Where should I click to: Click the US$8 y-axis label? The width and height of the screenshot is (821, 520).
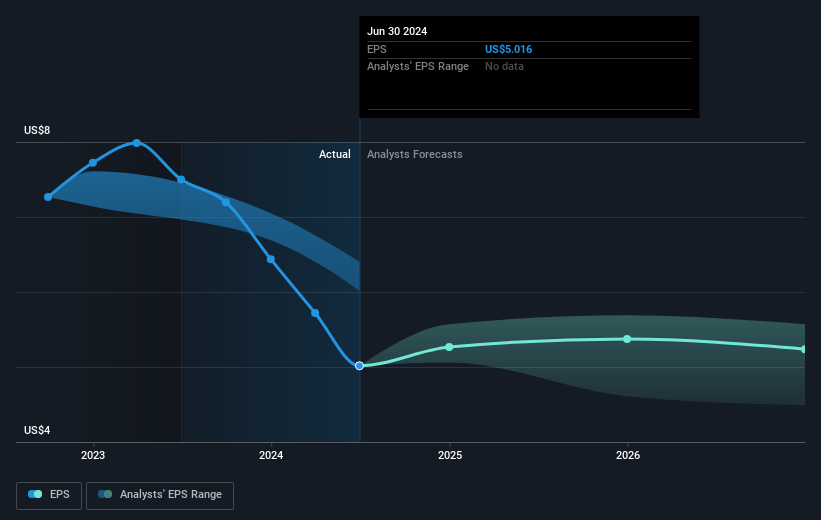37,130
